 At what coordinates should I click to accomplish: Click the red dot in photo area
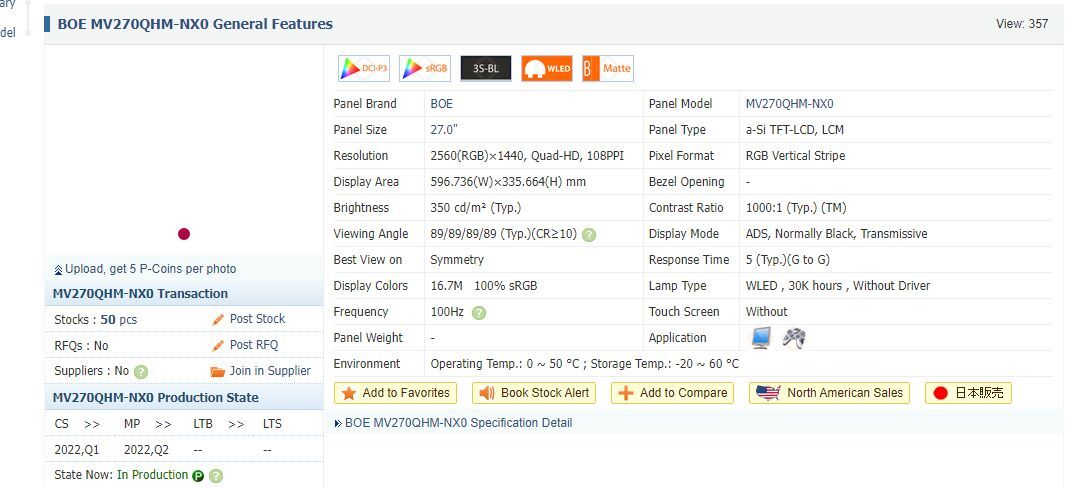pyautogui.click(x=184, y=234)
